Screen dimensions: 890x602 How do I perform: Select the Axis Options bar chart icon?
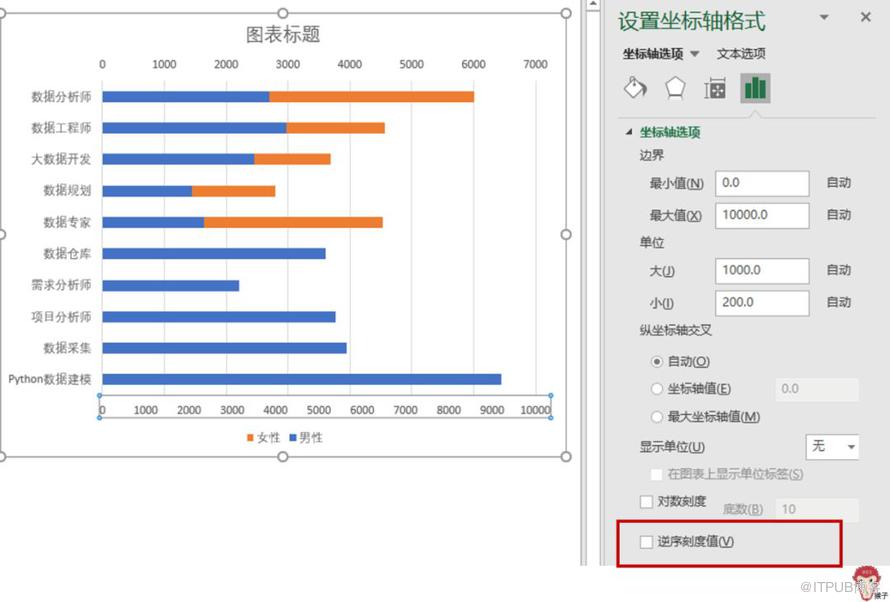(755, 88)
